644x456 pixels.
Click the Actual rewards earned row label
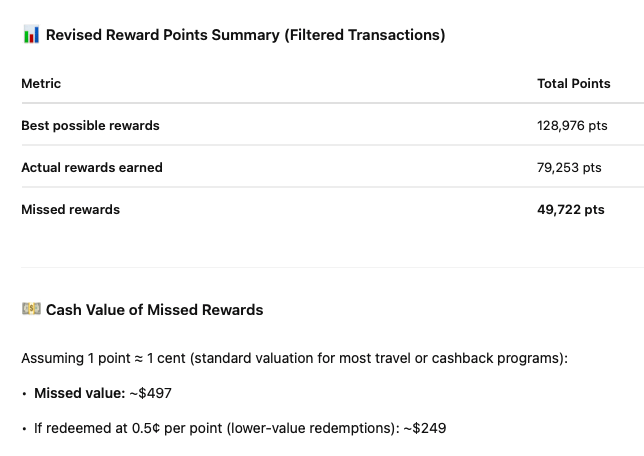coord(92,168)
